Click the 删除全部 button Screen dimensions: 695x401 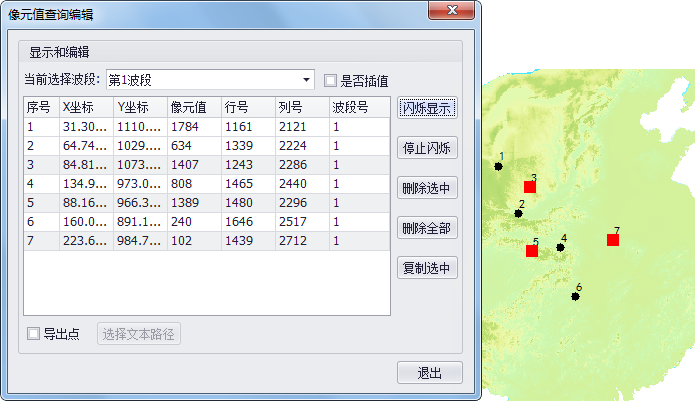coord(427,228)
